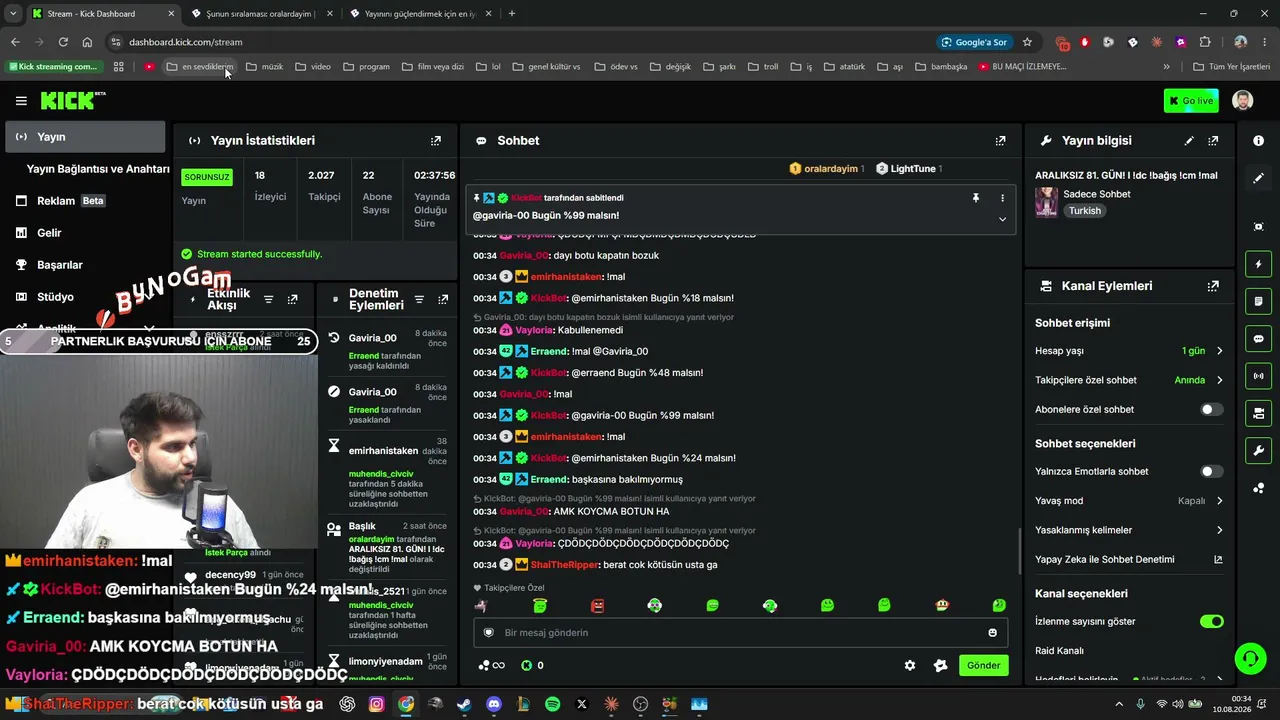
Task: Unpin the pinned KickBot message
Action: click(976, 198)
